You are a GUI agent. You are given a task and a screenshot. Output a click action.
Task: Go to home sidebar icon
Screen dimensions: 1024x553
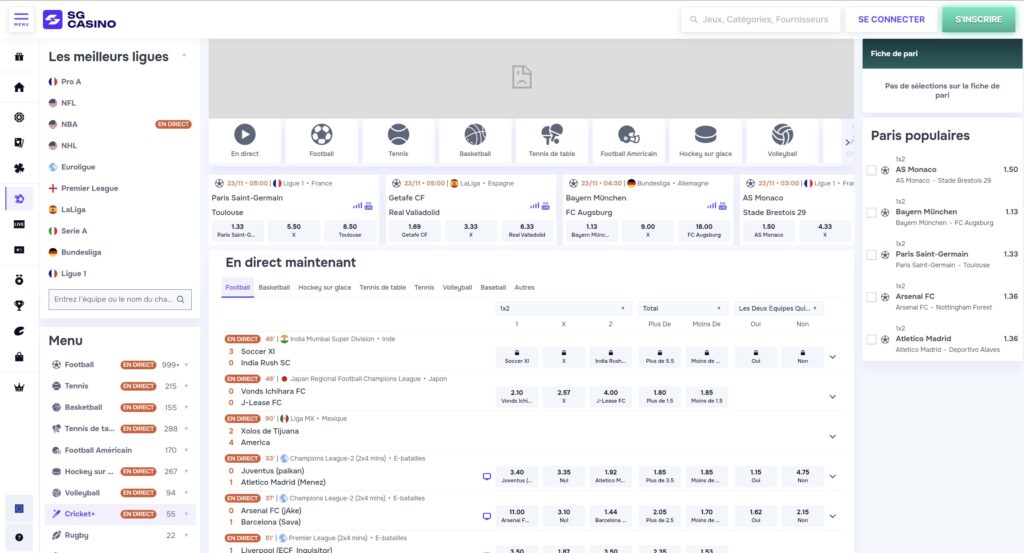pos(19,87)
